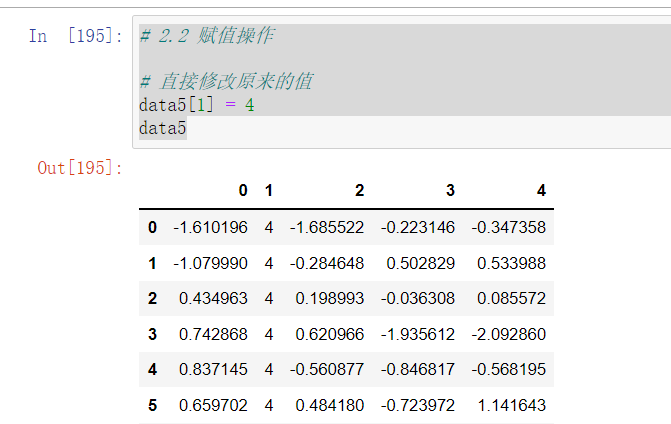Select cell value -1.685522
This screenshot has width=671, height=424.
point(327,227)
